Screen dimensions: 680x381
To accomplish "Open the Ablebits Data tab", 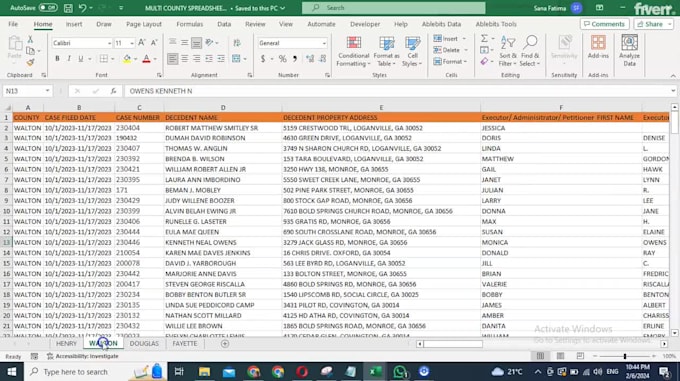I will point(441,24).
